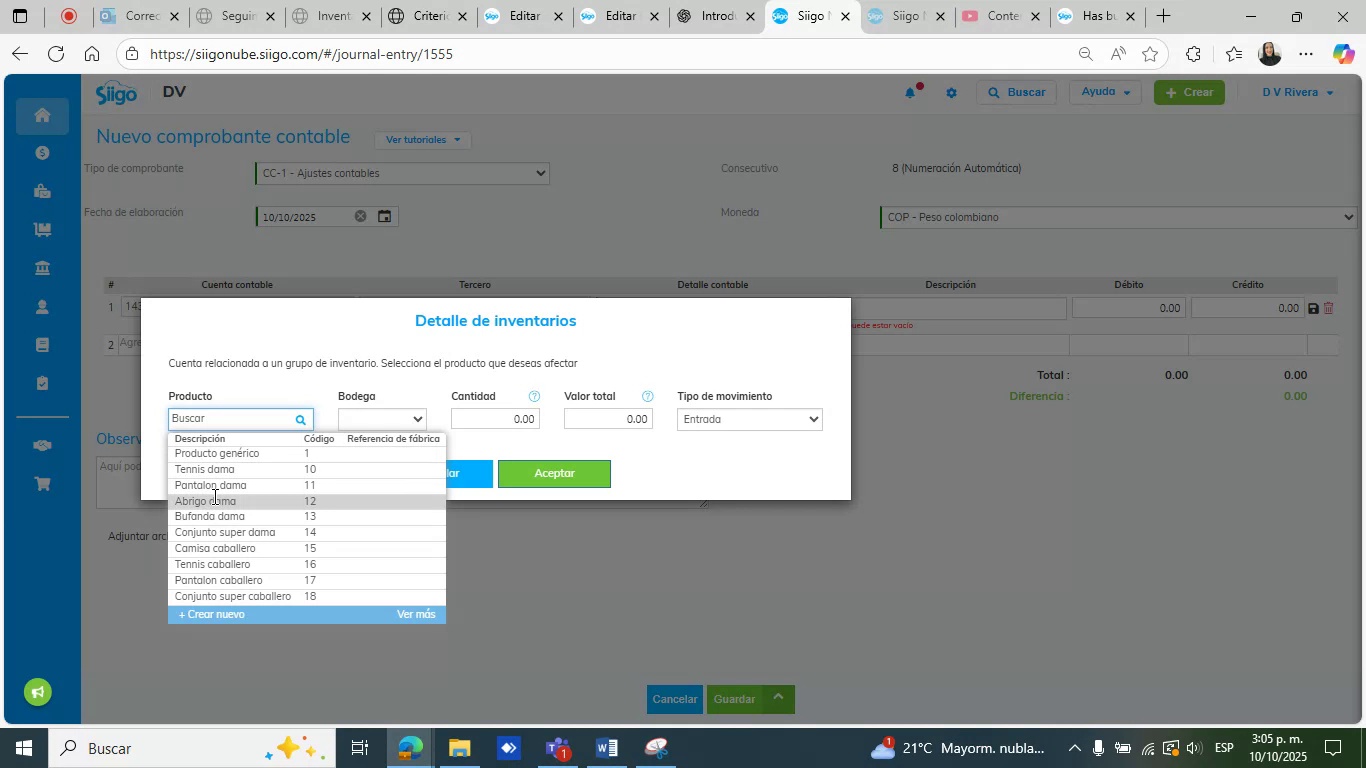Click + Crear nuevo product link
Screen dimensions: 1366x768
tap(211, 614)
